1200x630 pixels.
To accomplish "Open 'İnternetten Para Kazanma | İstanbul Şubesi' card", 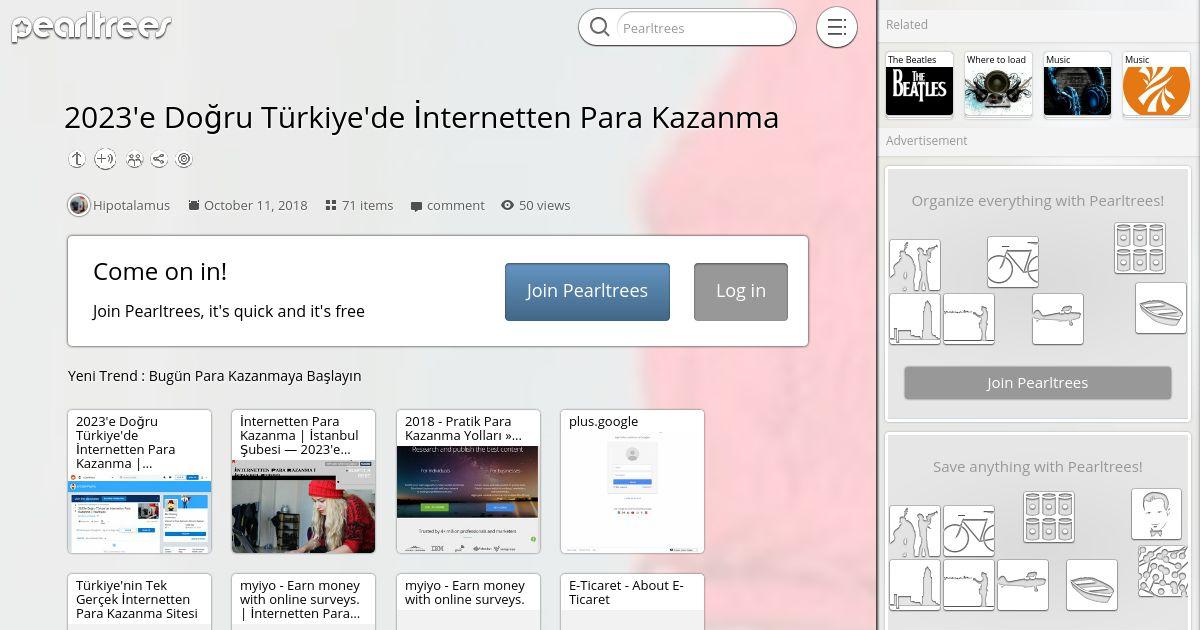I will point(303,481).
